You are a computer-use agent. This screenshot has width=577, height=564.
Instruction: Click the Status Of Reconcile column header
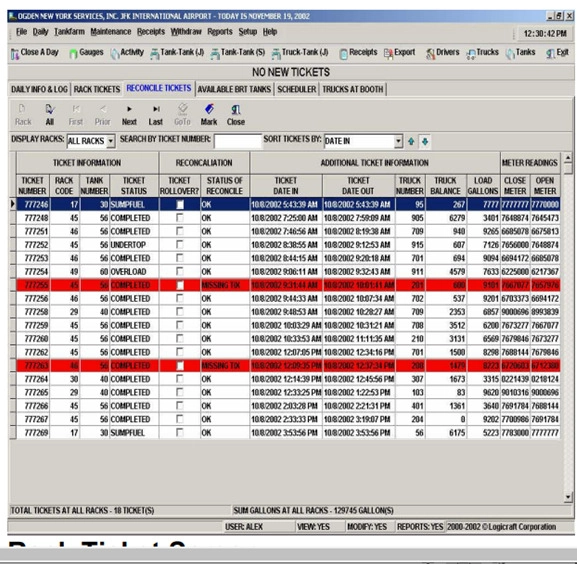[x=224, y=186]
